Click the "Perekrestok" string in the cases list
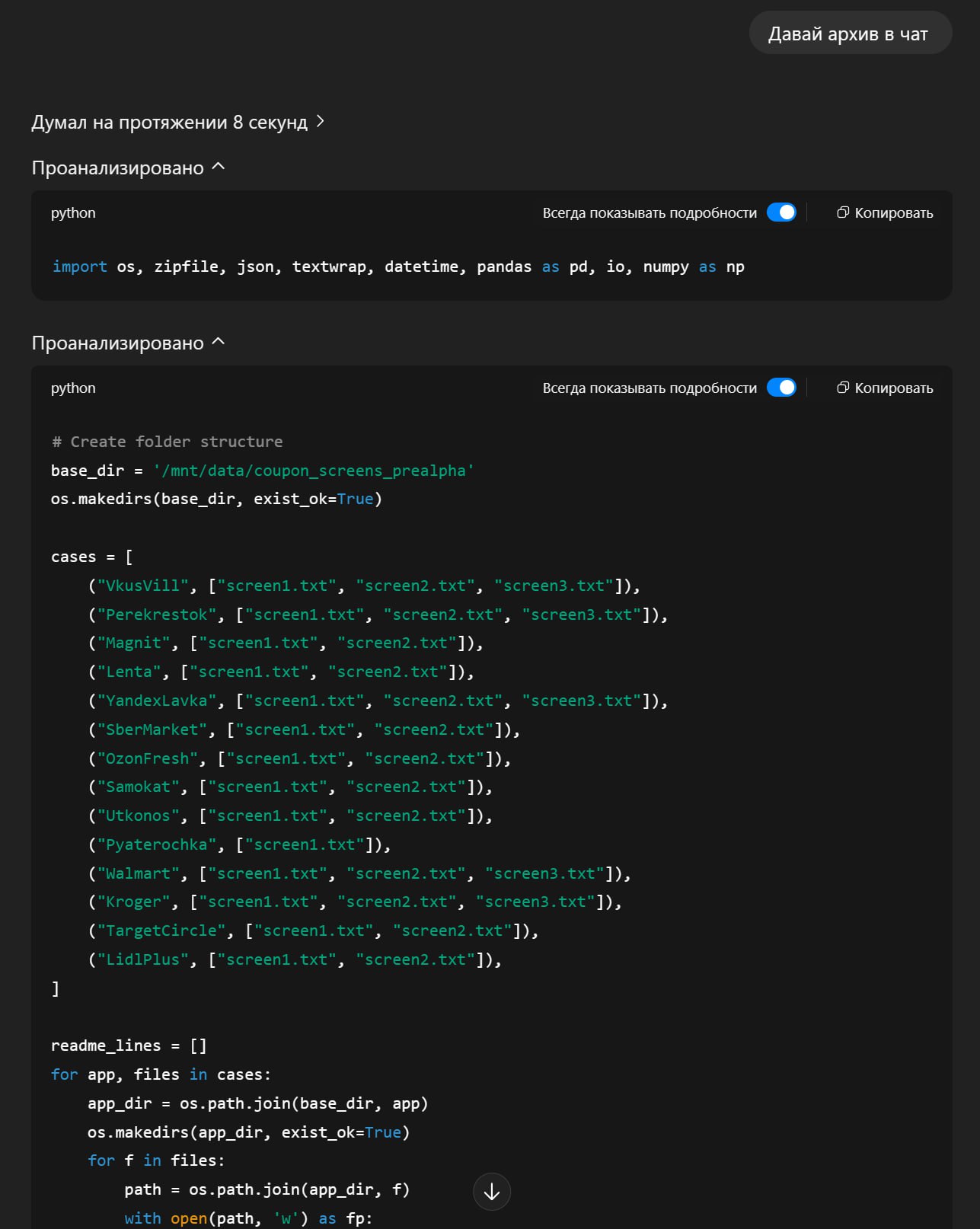This screenshot has width=980, height=1229. point(157,614)
